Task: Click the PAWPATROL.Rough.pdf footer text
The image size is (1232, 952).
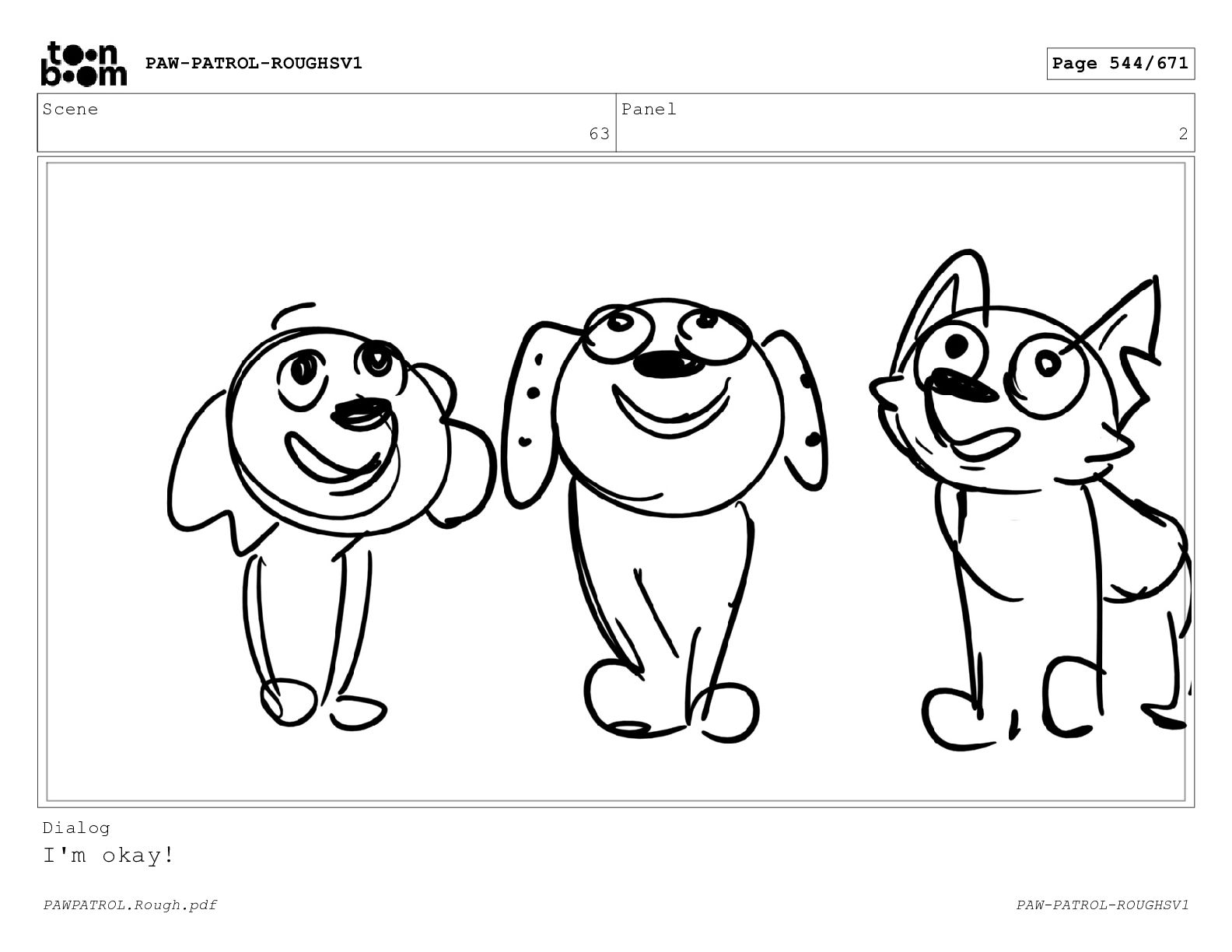Action: pyautogui.click(x=130, y=905)
